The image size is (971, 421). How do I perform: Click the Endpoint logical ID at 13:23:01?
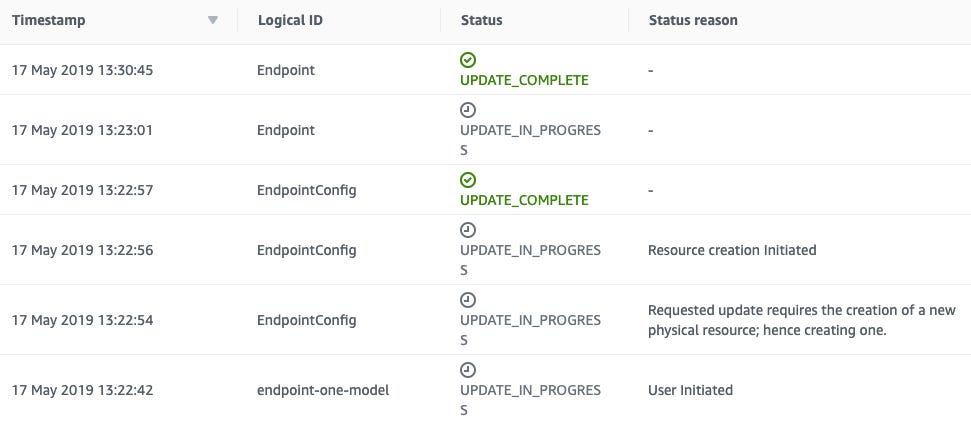(286, 130)
